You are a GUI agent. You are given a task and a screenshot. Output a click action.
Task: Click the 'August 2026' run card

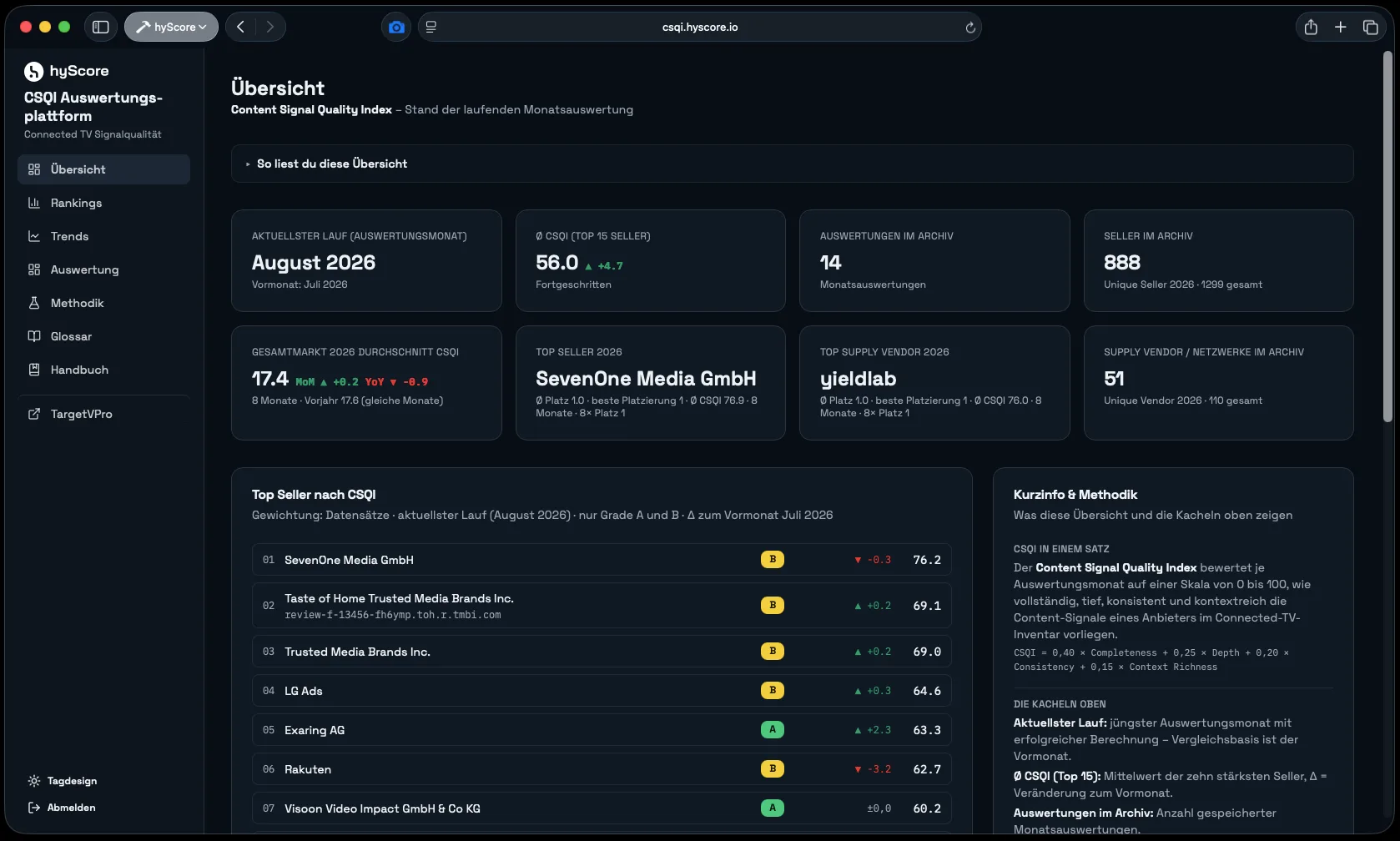[x=366, y=260]
